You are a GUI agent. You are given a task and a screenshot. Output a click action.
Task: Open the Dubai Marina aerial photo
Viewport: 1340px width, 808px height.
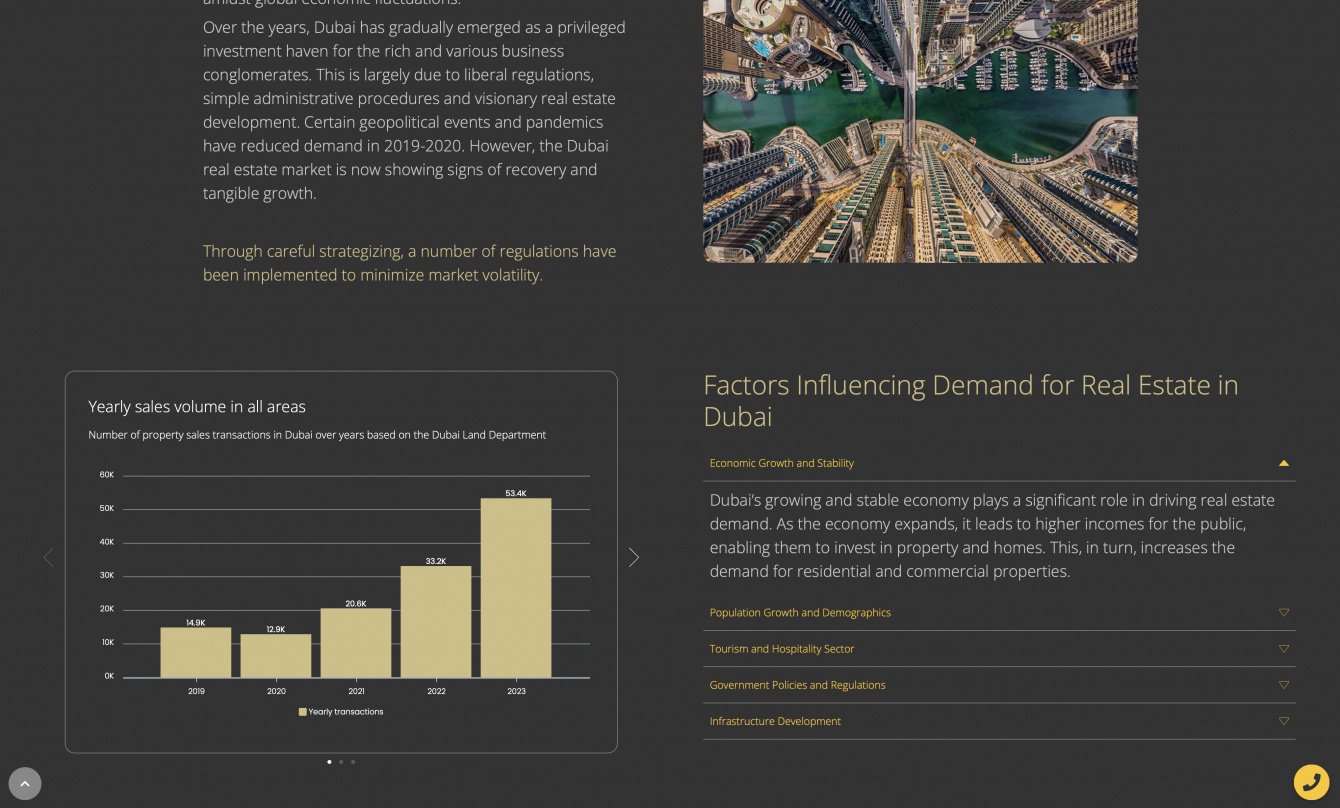coord(920,130)
